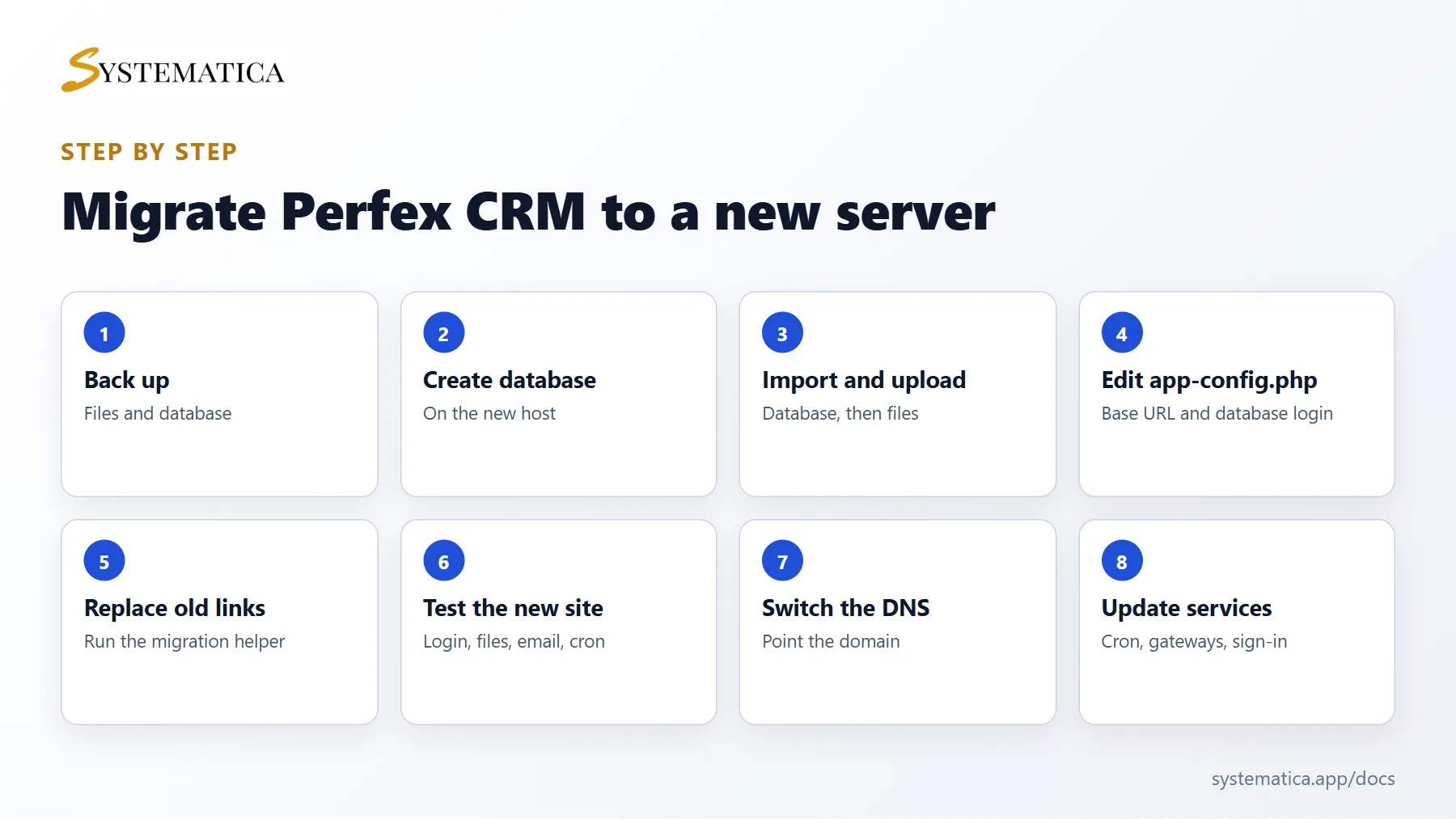Select the "Back up" card title

pyautogui.click(x=127, y=380)
